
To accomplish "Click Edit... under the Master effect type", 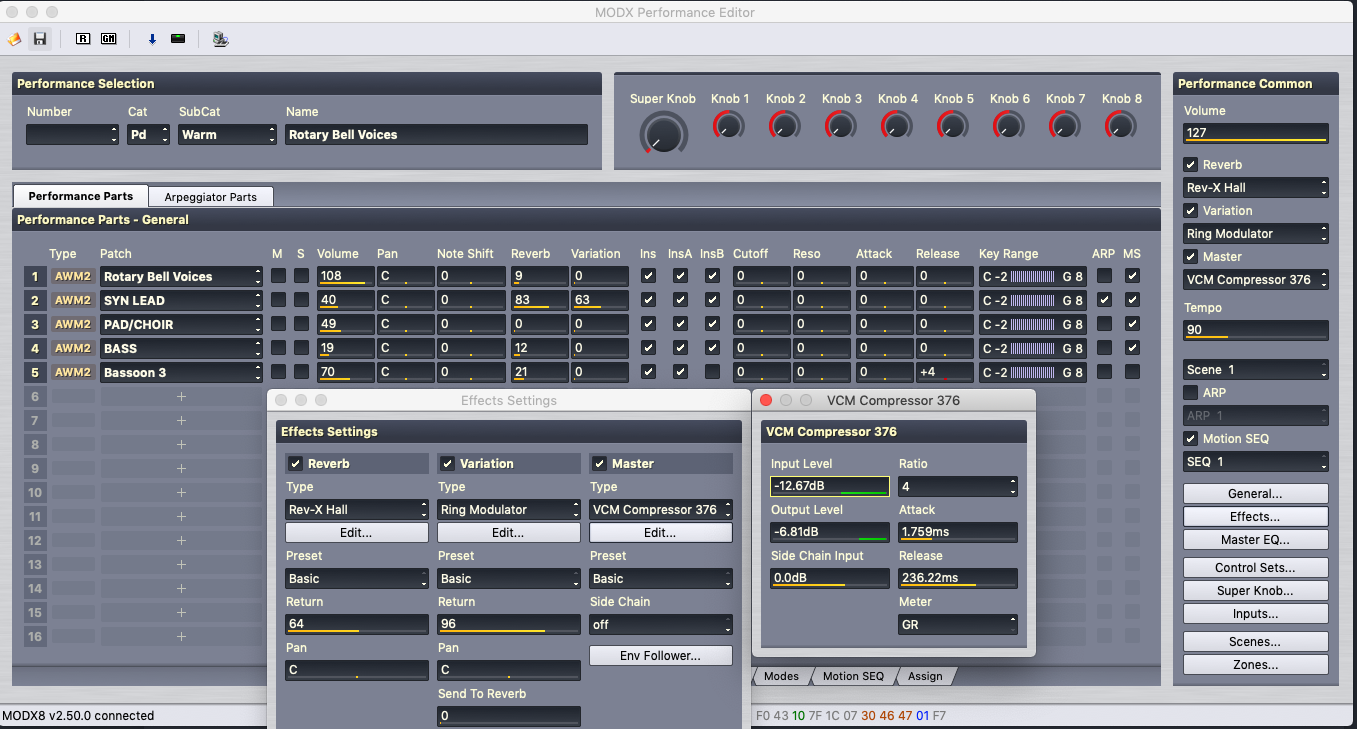I will [661, 533].
